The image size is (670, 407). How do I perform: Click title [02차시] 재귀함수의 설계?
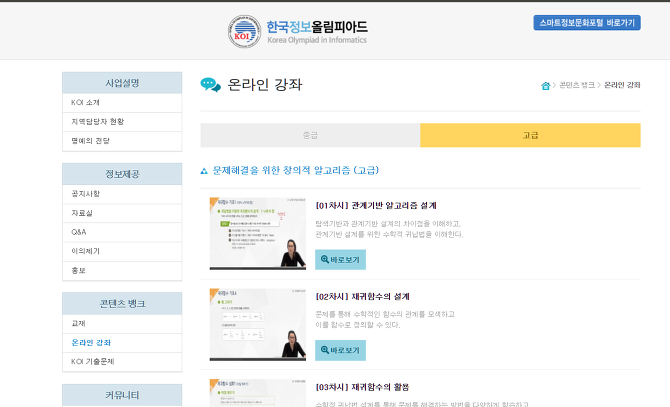pos(362,296)
